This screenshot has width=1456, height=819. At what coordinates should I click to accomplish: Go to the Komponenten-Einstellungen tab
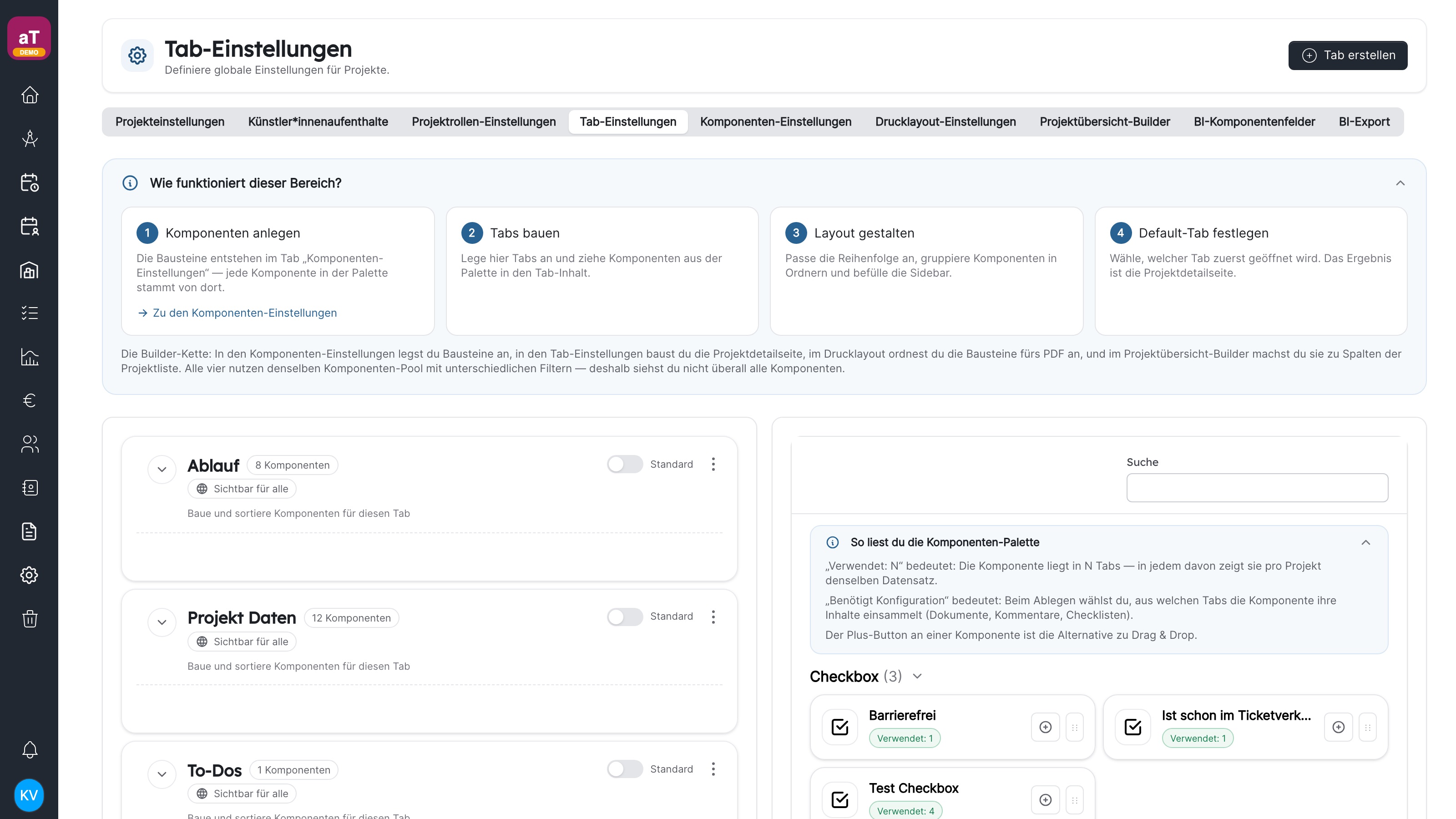775,121
